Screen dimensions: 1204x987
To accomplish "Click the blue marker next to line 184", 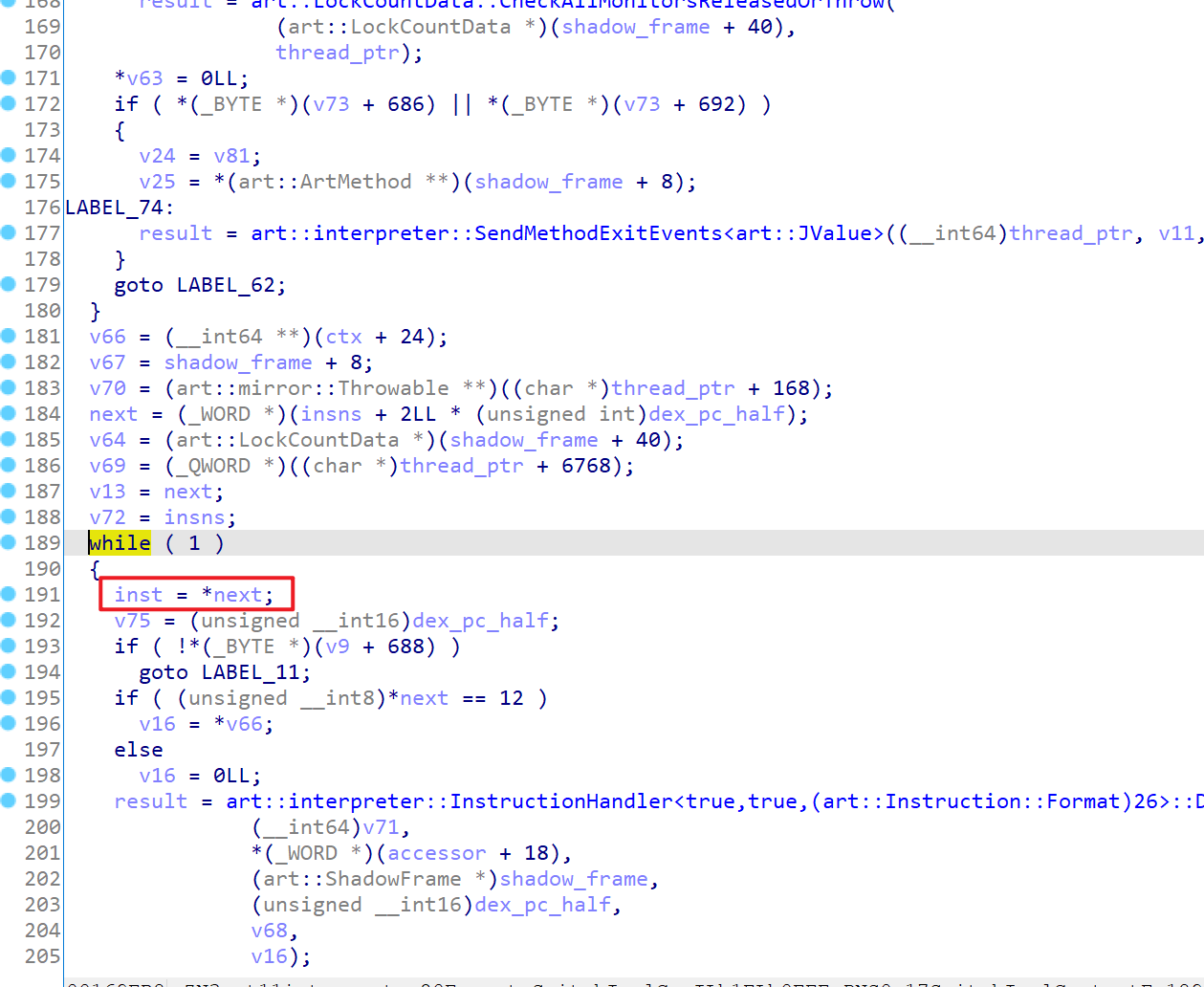I will (9, 413).
